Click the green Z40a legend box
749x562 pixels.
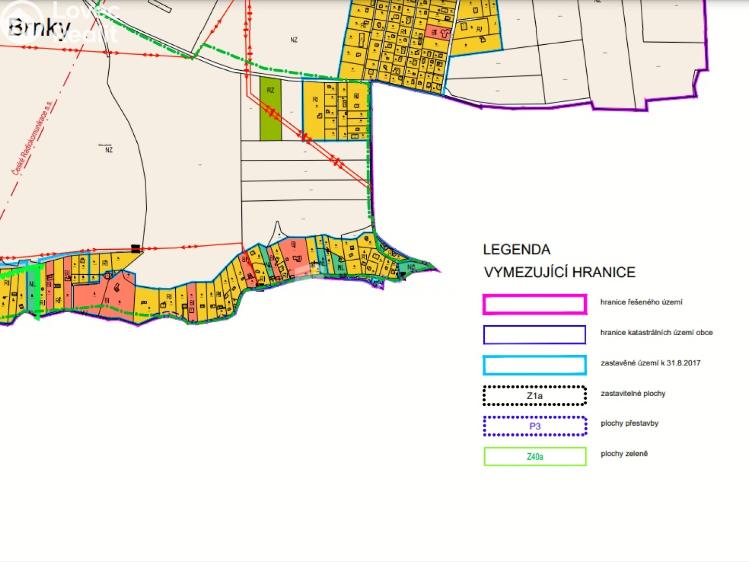point(534,457)
